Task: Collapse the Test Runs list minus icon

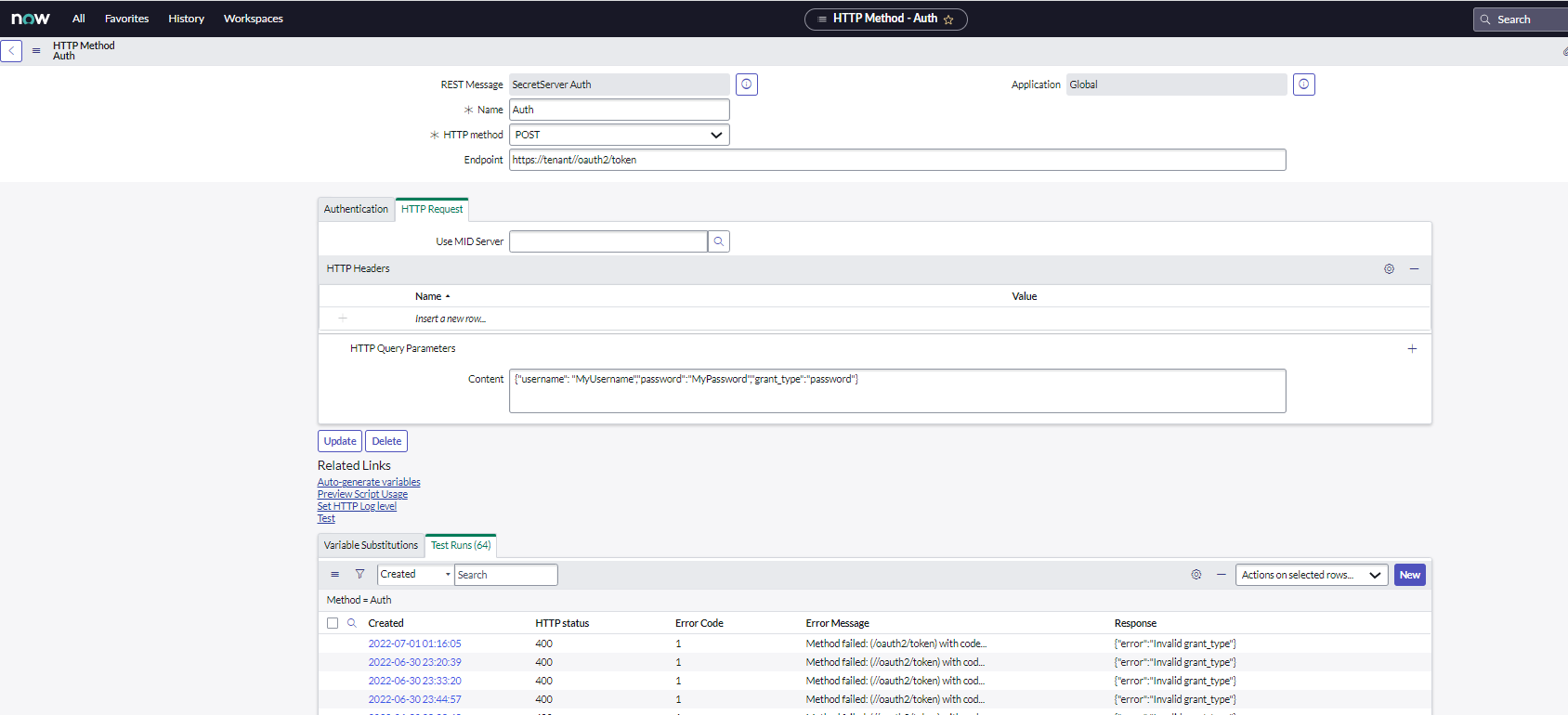Action: (1222, 575)
